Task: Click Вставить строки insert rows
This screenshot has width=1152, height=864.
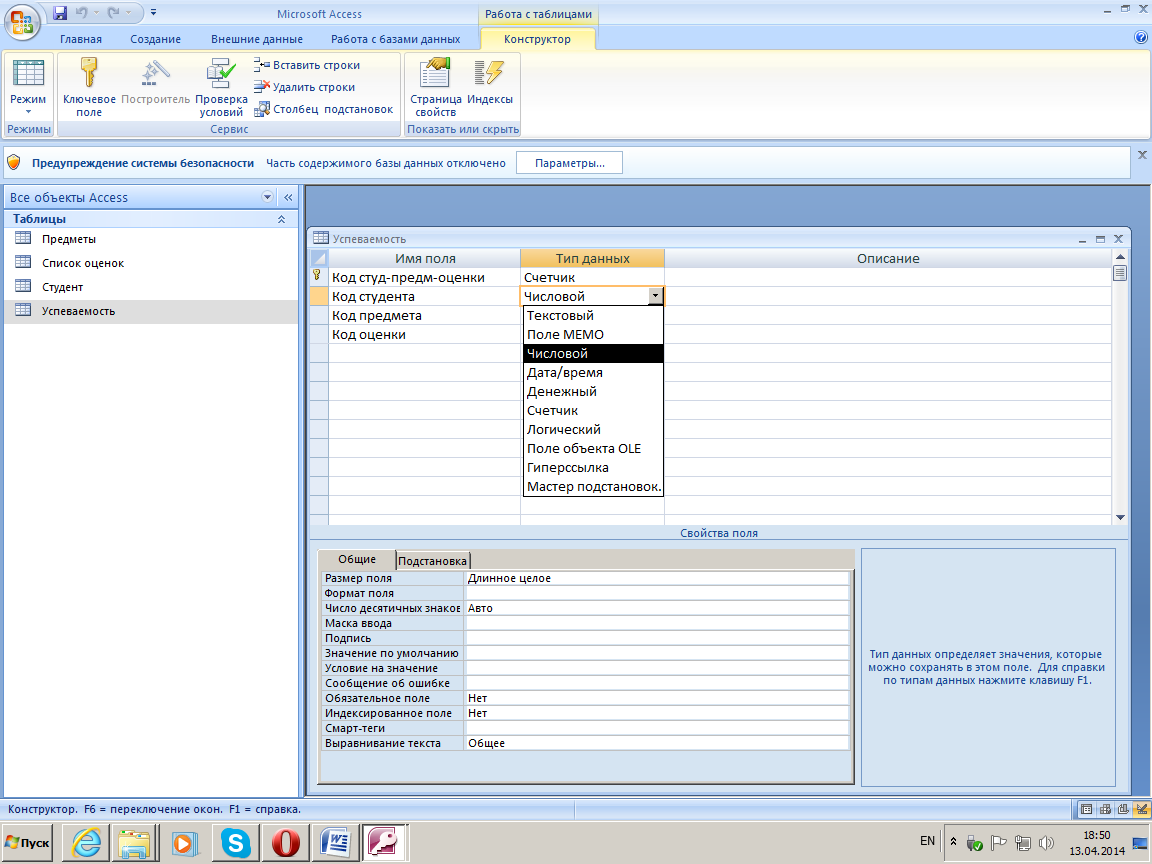Action: pyautogui.click(x=307, y=65)
